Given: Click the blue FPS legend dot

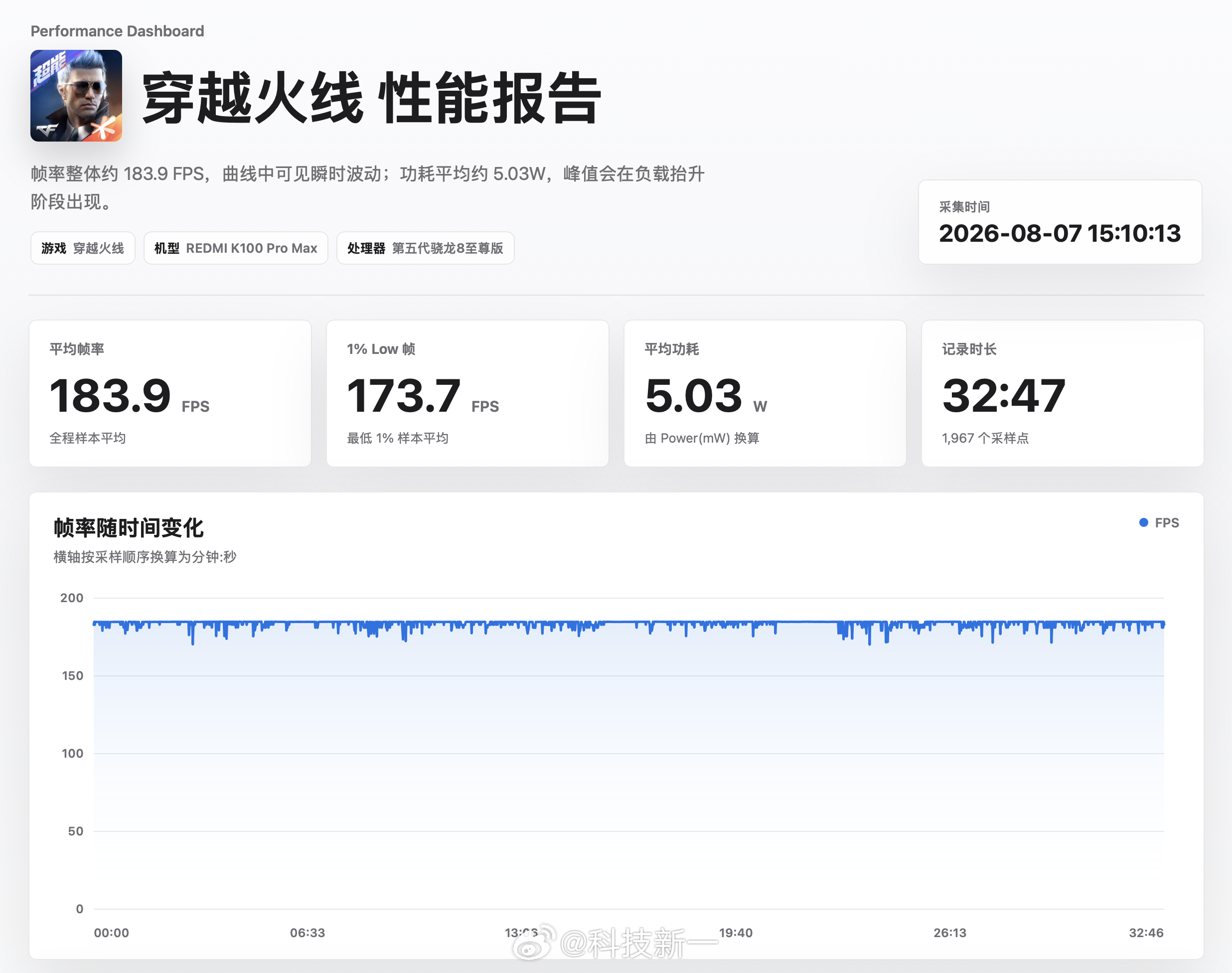Looking at the screenshot, I should click(x=1143, y=522).
